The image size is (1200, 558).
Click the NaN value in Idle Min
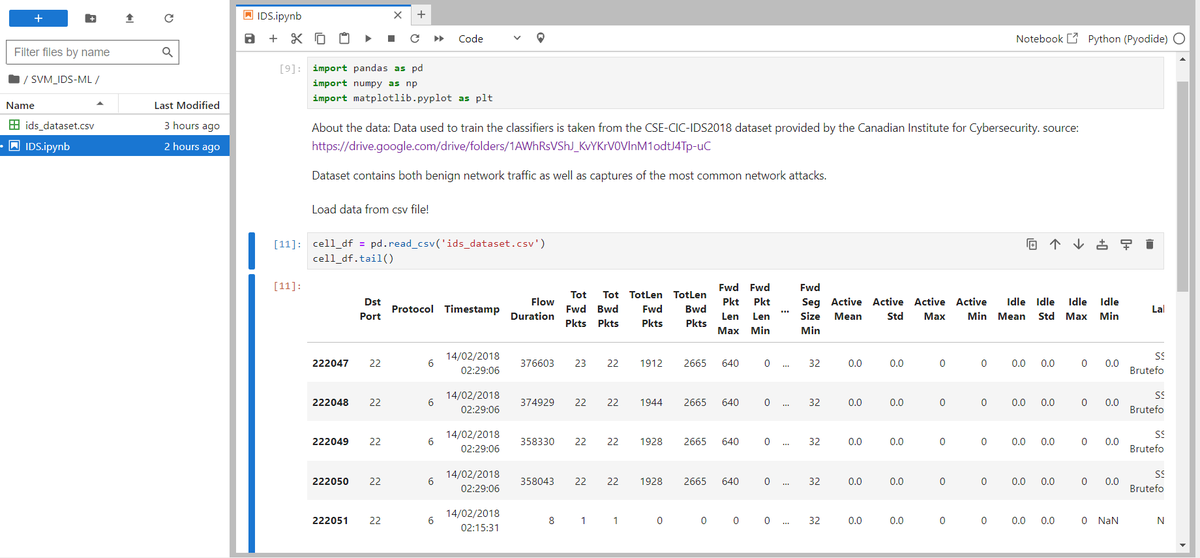tap(1108, 520)
